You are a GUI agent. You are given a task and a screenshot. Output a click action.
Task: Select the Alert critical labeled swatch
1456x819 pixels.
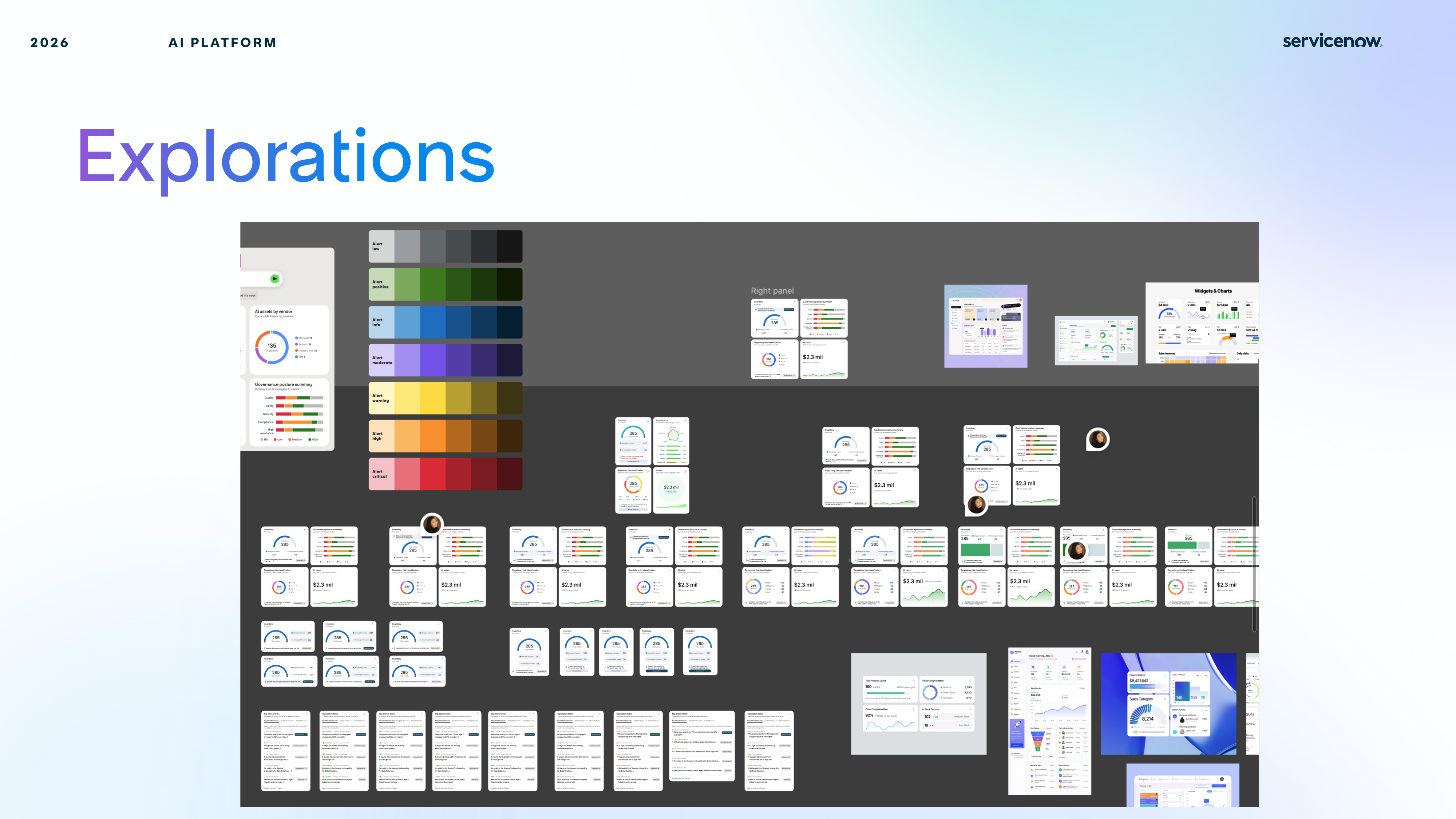tap(381, 474)
